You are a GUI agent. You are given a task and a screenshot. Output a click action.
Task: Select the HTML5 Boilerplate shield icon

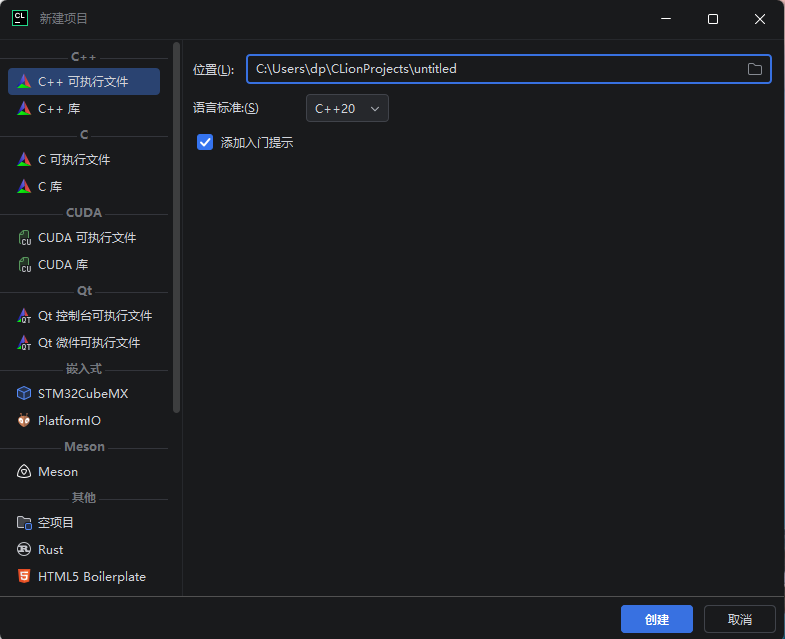(24, 576)
